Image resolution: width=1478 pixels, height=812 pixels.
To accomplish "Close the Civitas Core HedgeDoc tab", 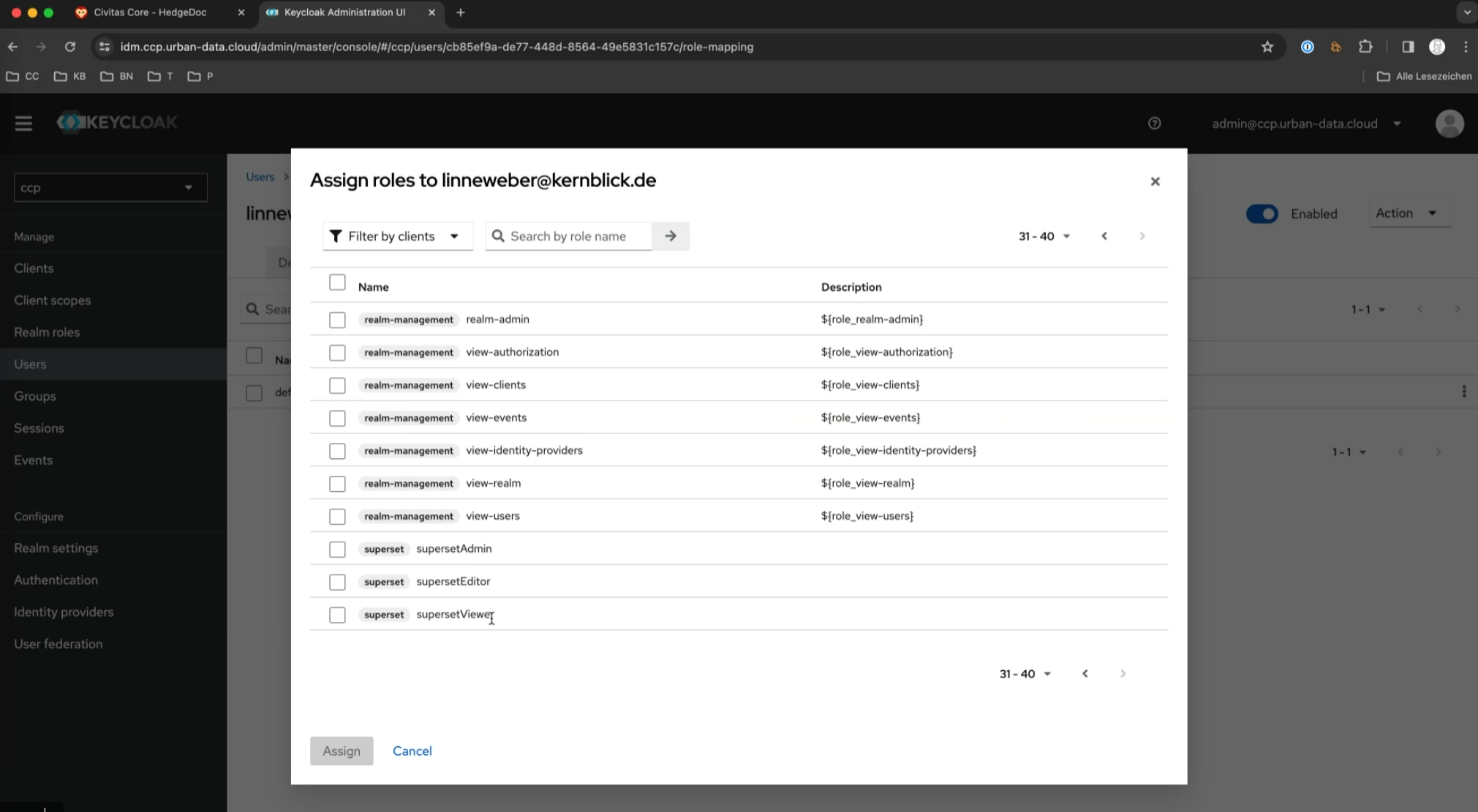I will click(x=241, y=12).
